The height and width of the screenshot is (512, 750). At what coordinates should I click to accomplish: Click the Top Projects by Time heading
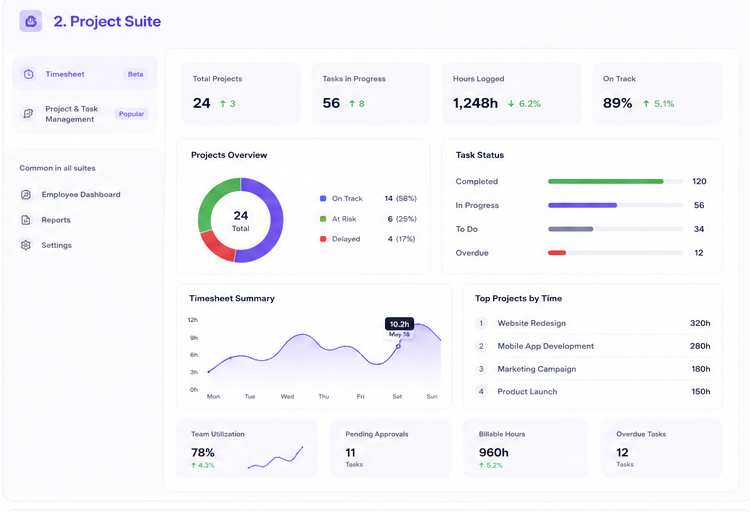click(518, 298)
